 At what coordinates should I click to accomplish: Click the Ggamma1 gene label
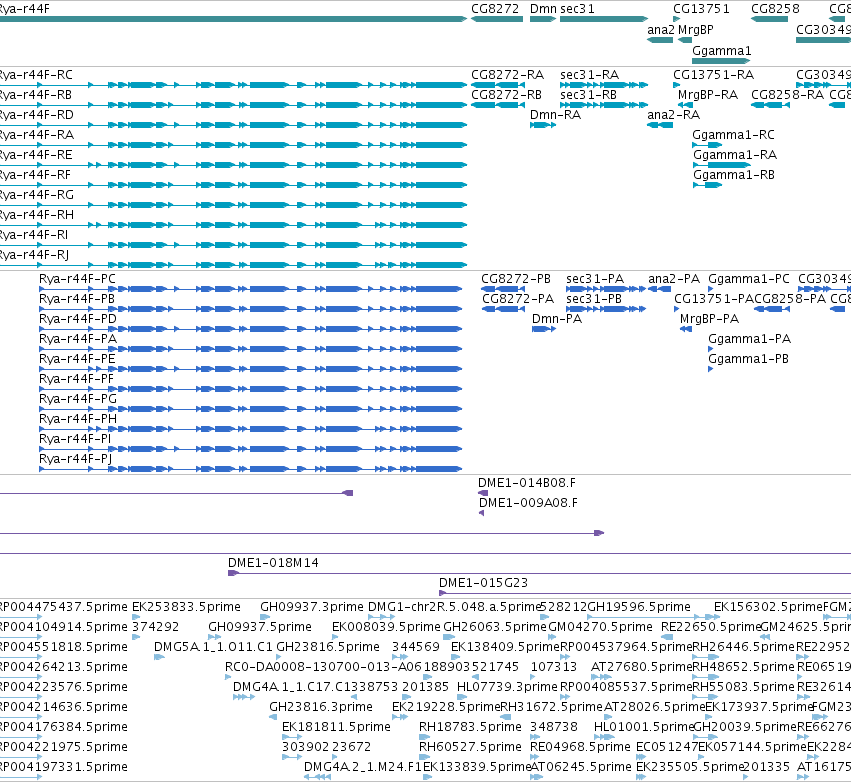722,50
